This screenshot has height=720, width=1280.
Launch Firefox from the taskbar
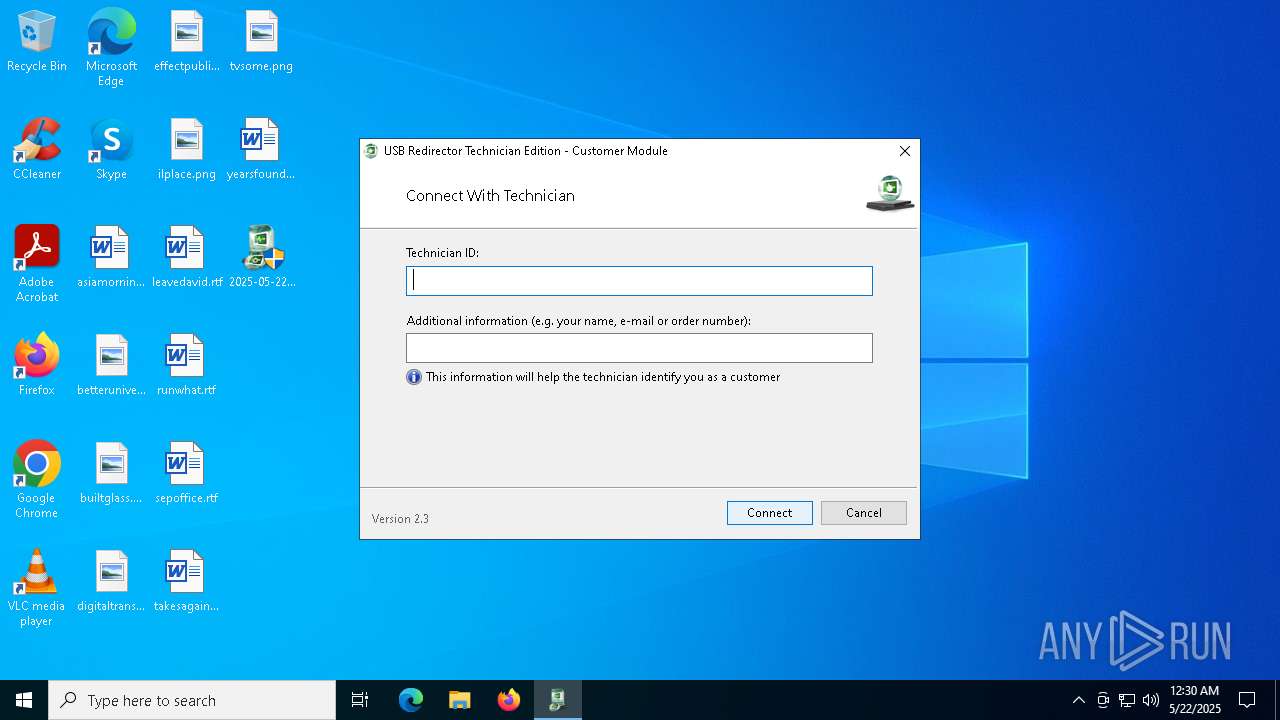tap(509, 700)
